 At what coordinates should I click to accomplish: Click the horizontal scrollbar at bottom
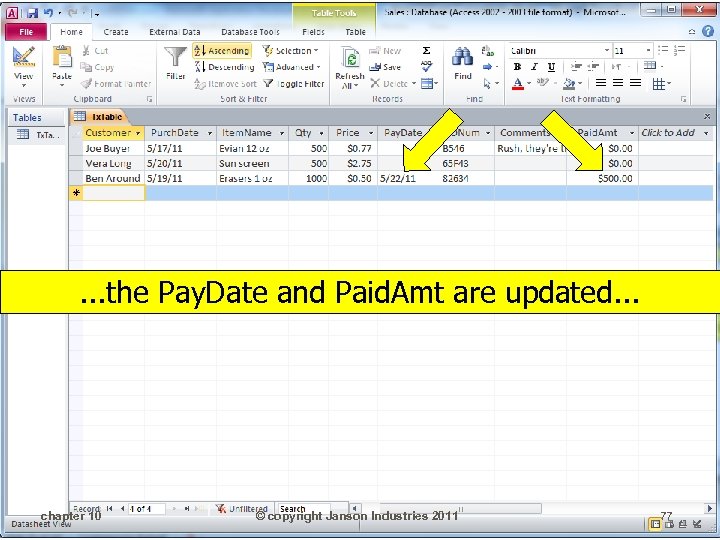pos(460,509)
